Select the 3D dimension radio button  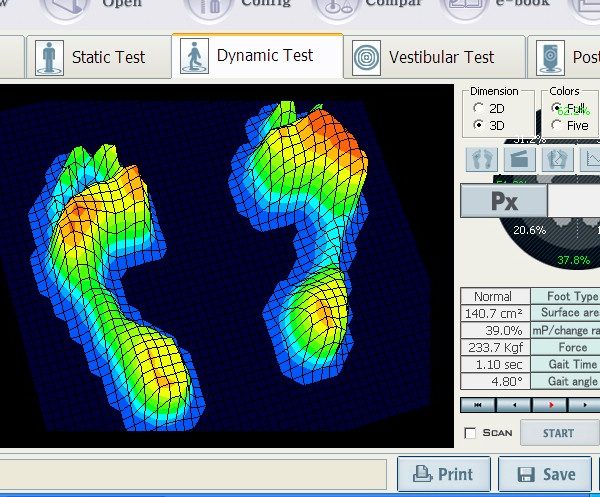(481, 125)
